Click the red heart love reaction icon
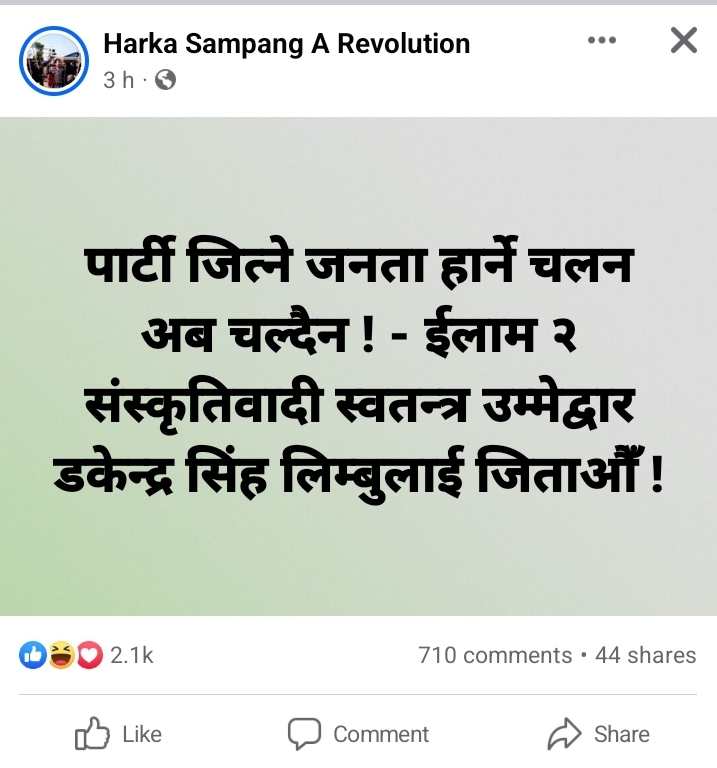The image size is (717, 768). (x=89, y=655)
